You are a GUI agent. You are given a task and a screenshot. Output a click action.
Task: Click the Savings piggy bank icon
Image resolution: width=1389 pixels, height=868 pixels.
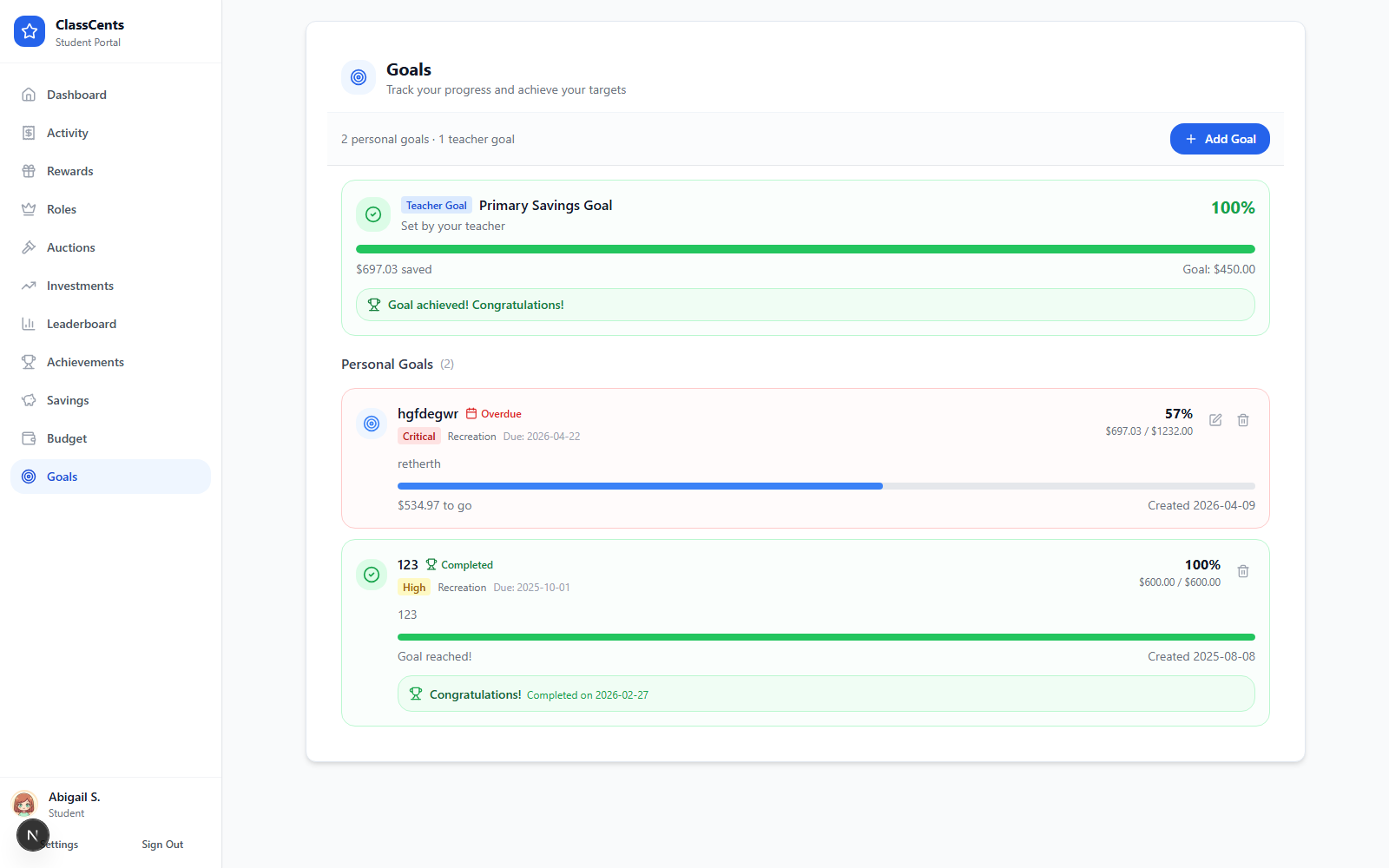point(29,400)
